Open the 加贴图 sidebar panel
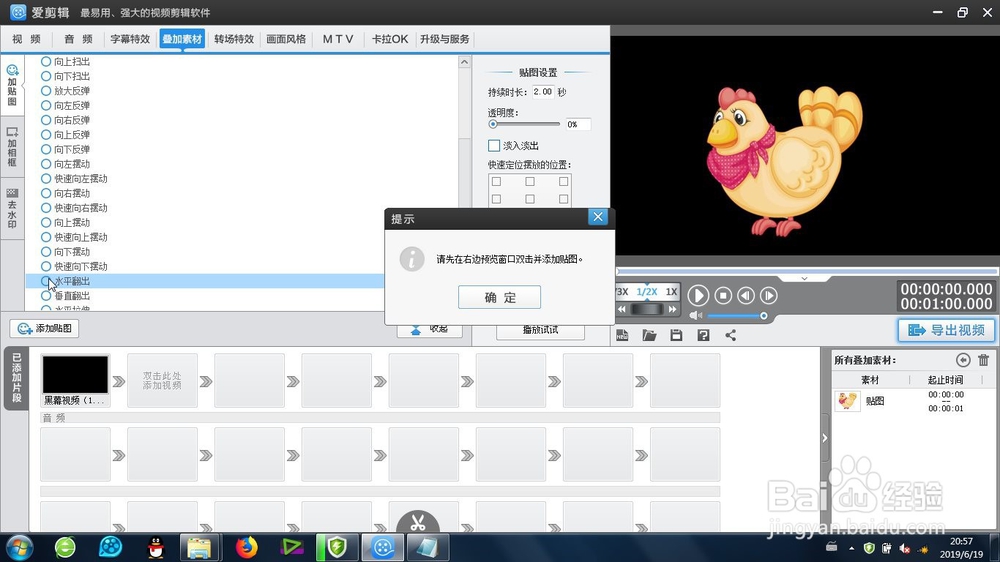This screenshot has width=1000, height=562. coord(12,85)
